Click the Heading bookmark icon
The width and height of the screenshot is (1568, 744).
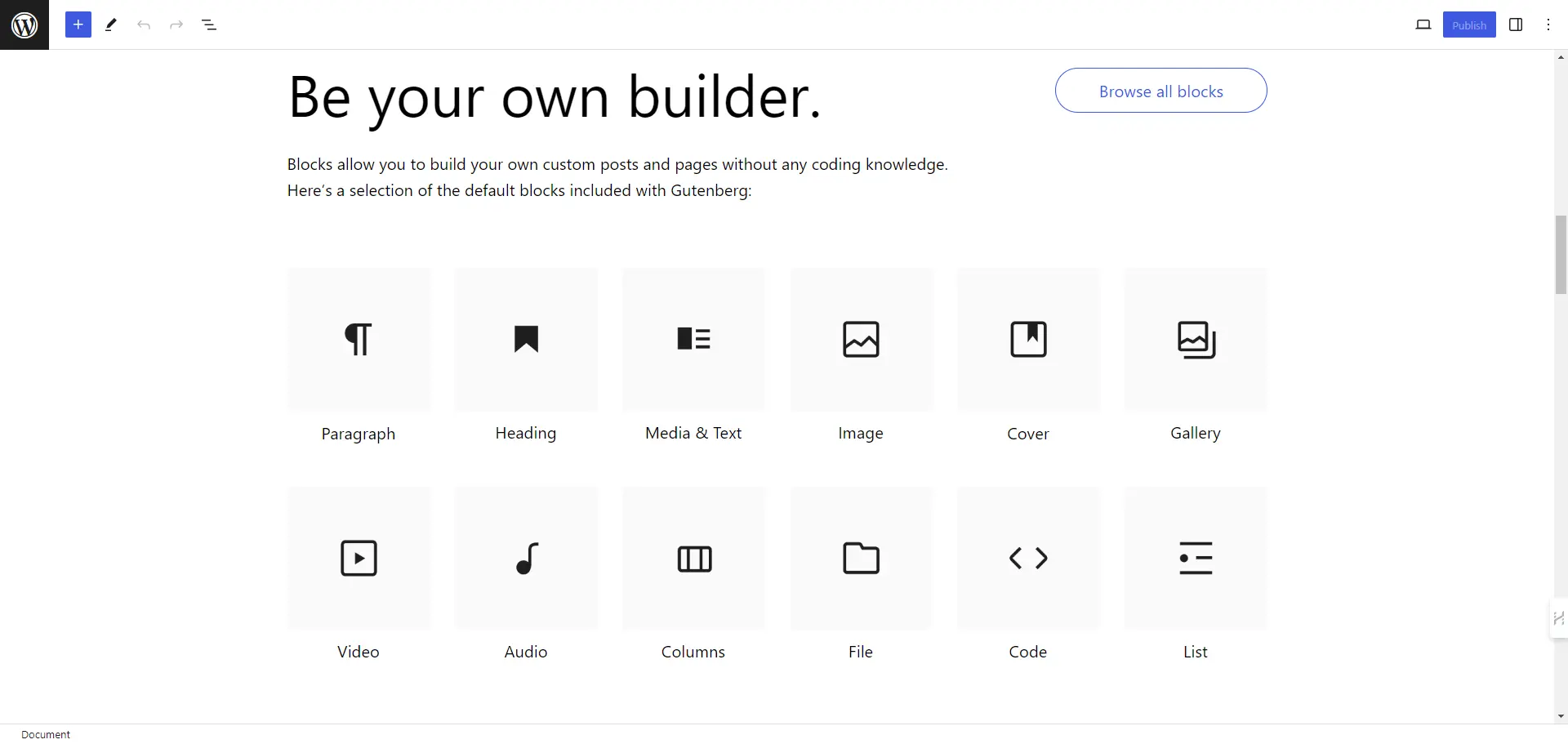click(x=526, y=339)
